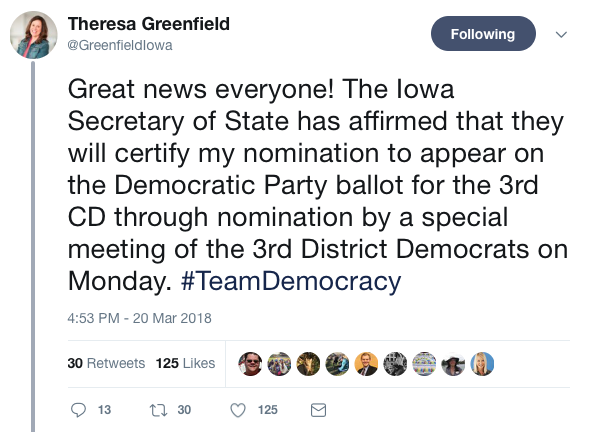Image resolution: width=590 pixels, height=432 pixels.
Task: Like the tweet with heart icon
Action: [x=238, y=410]
